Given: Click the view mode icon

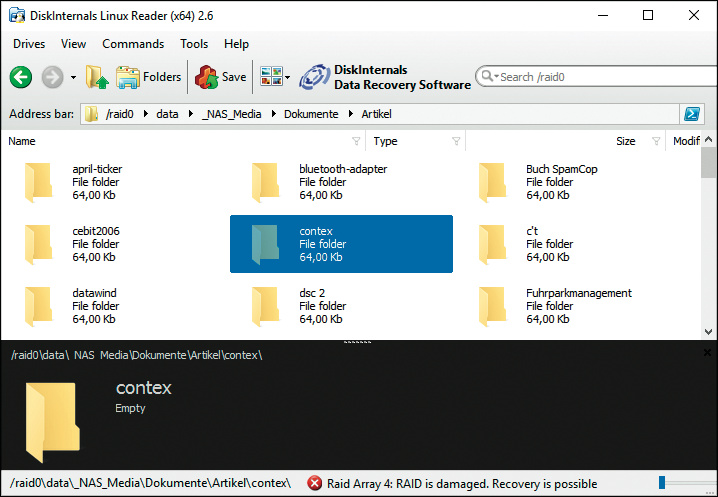Looking at the screenshot, I should [x=269, y=77].
